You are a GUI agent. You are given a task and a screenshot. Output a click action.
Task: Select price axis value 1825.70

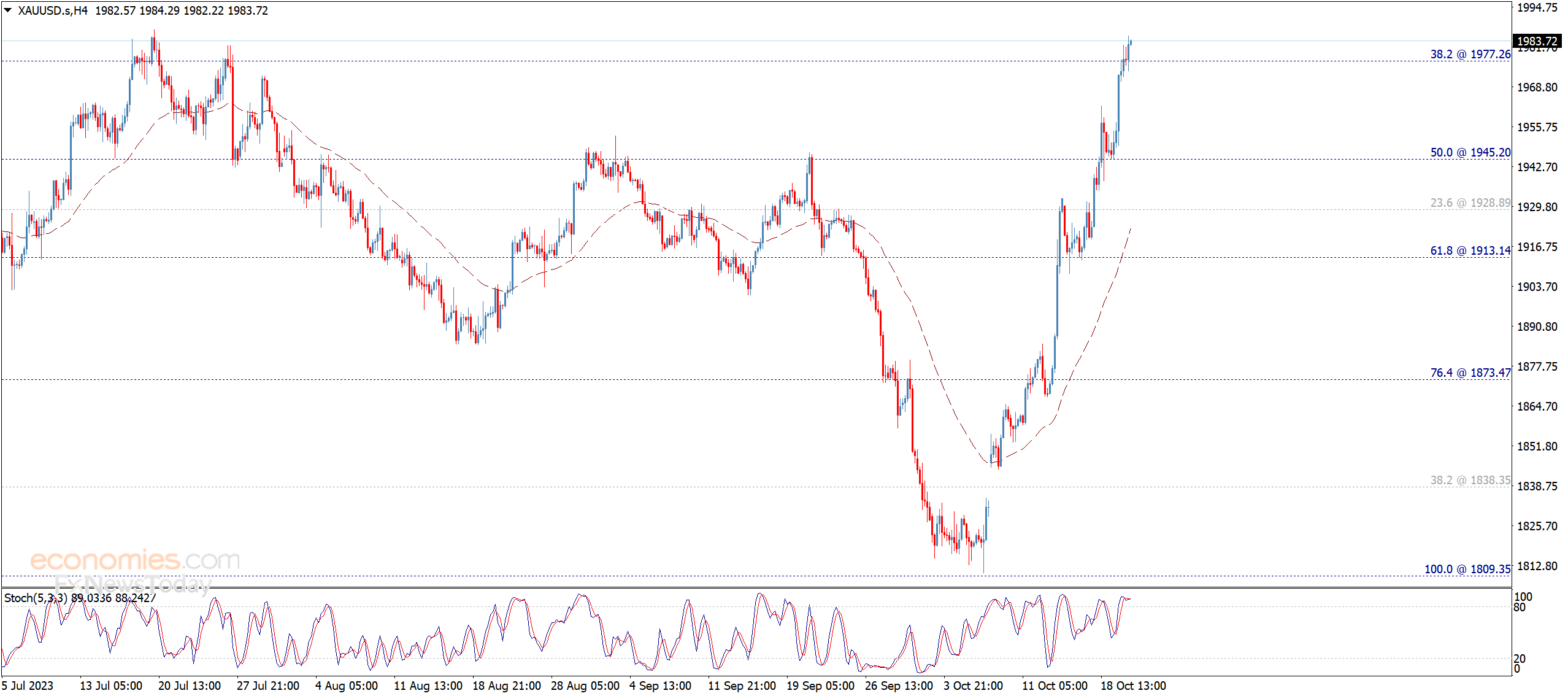1537,526
